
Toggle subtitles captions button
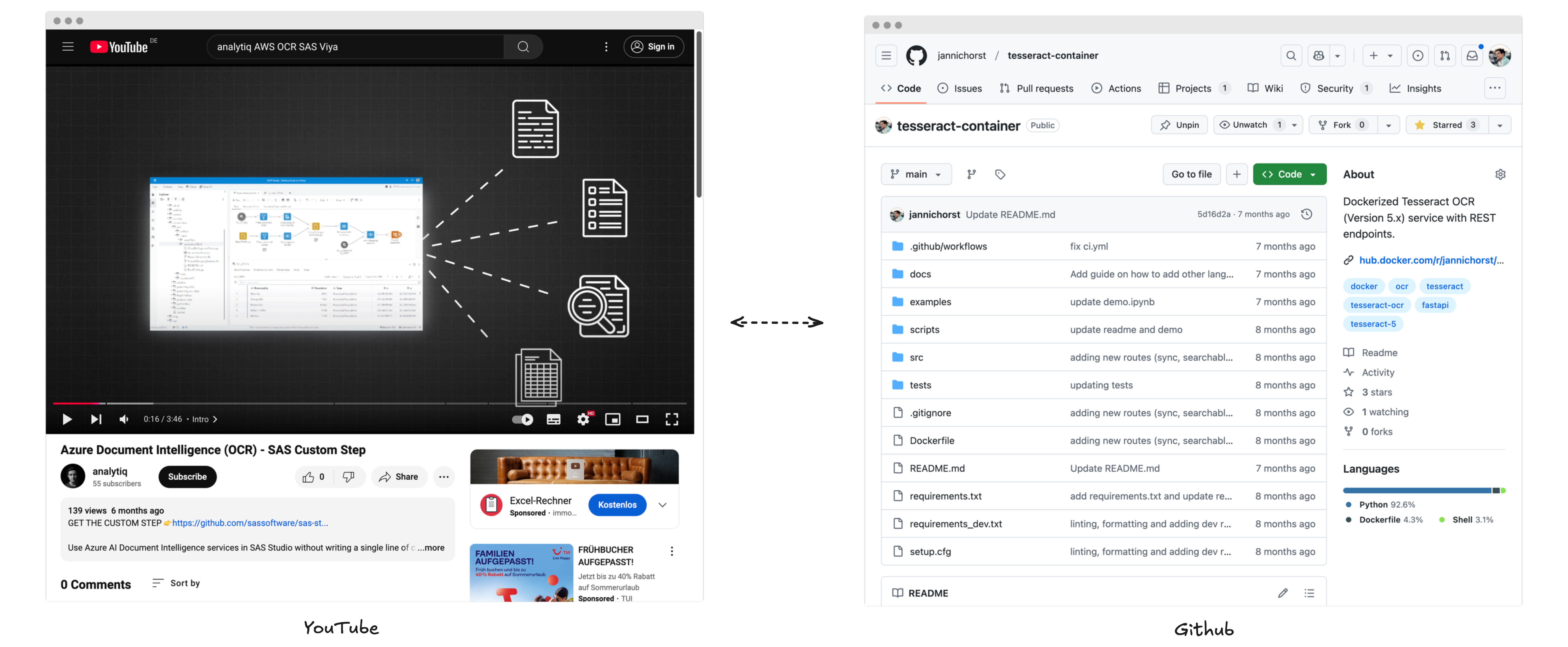pos(553,419)
